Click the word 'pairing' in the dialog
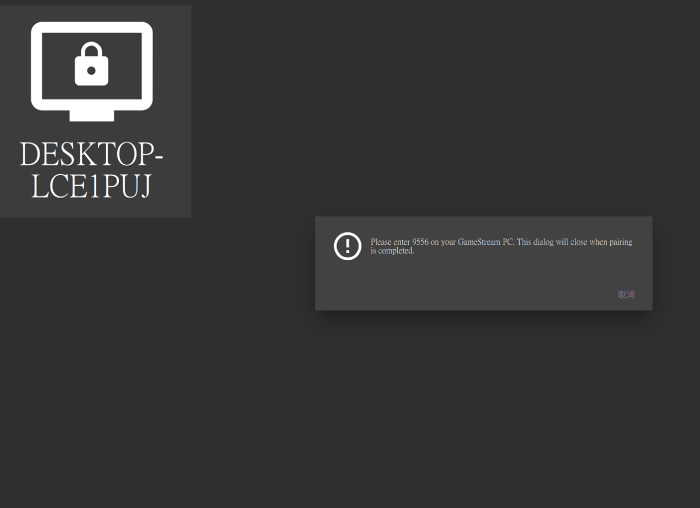Image resolution: width=700 pixels, height=508 pixels. (620, 242)
